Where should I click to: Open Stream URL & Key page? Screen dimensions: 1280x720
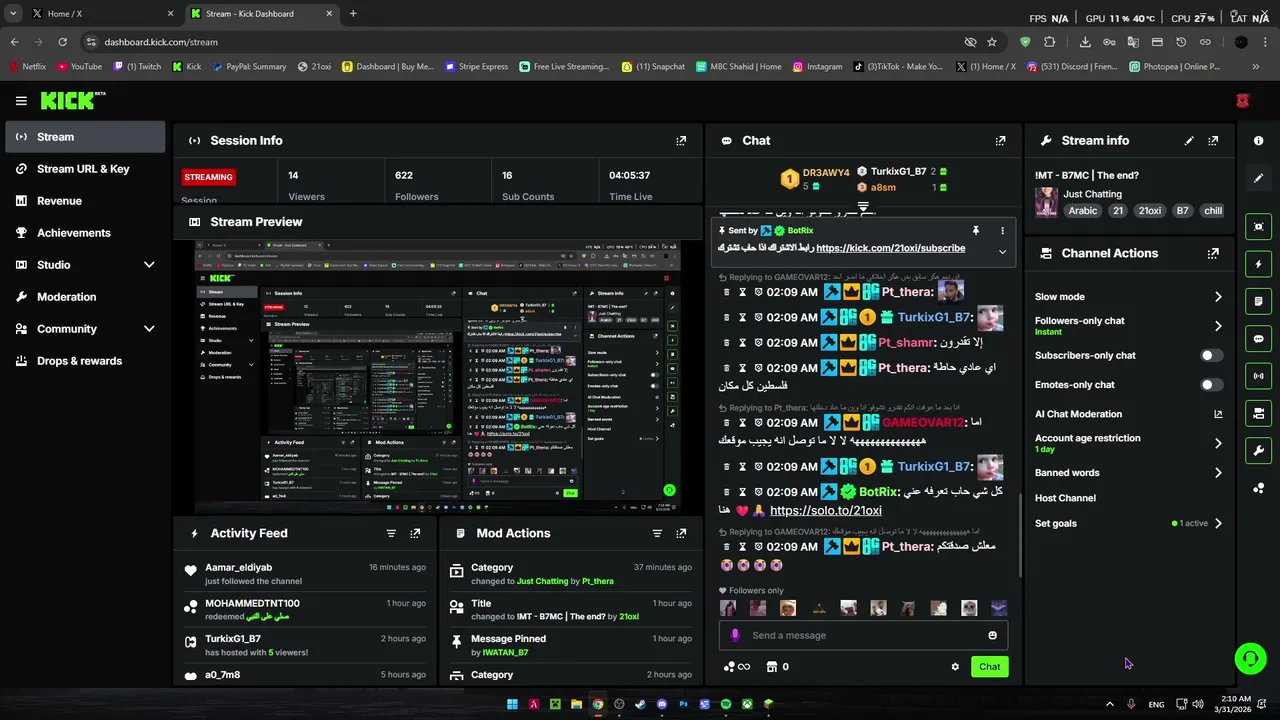tap(85, 169)
